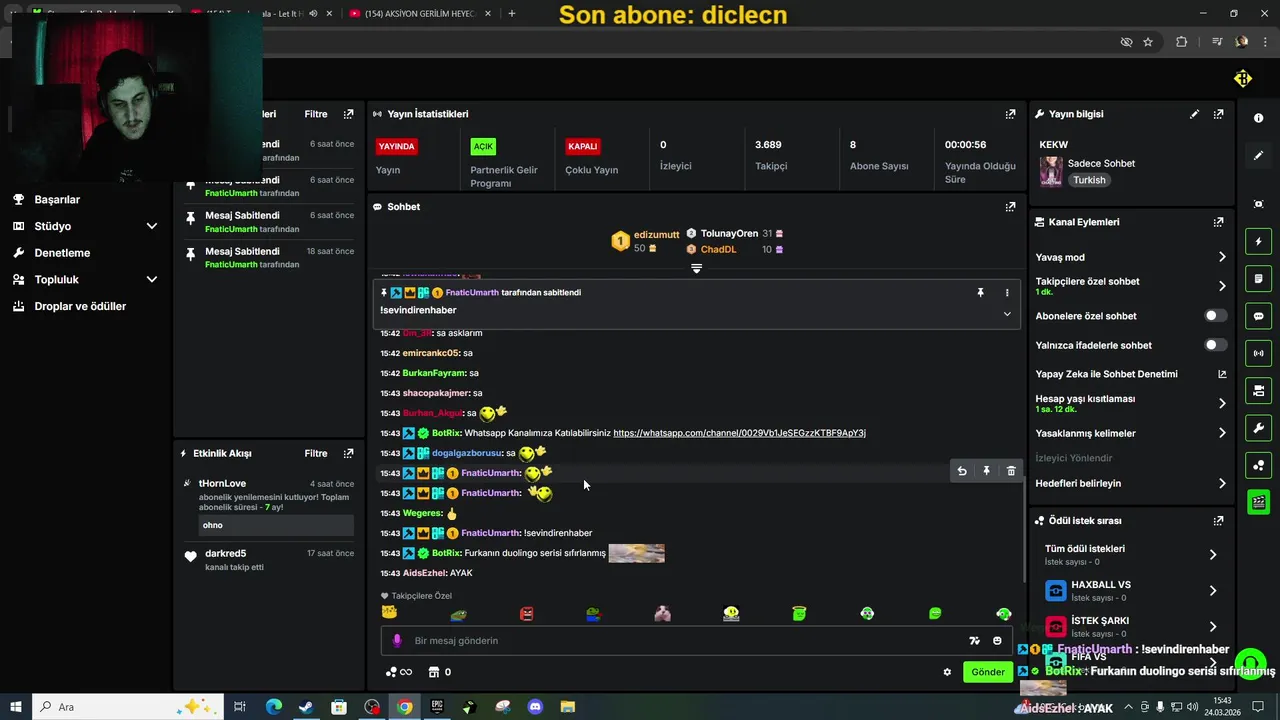Click the broadcast signal quick action
The image size is (1280, 720).
click(x=1258, y=353)
